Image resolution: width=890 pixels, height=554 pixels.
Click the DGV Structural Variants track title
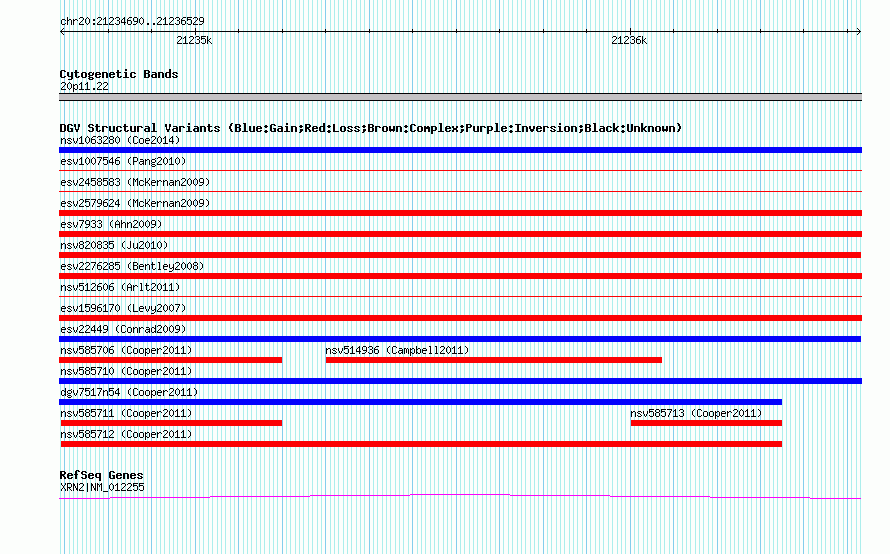pos(371,128)
